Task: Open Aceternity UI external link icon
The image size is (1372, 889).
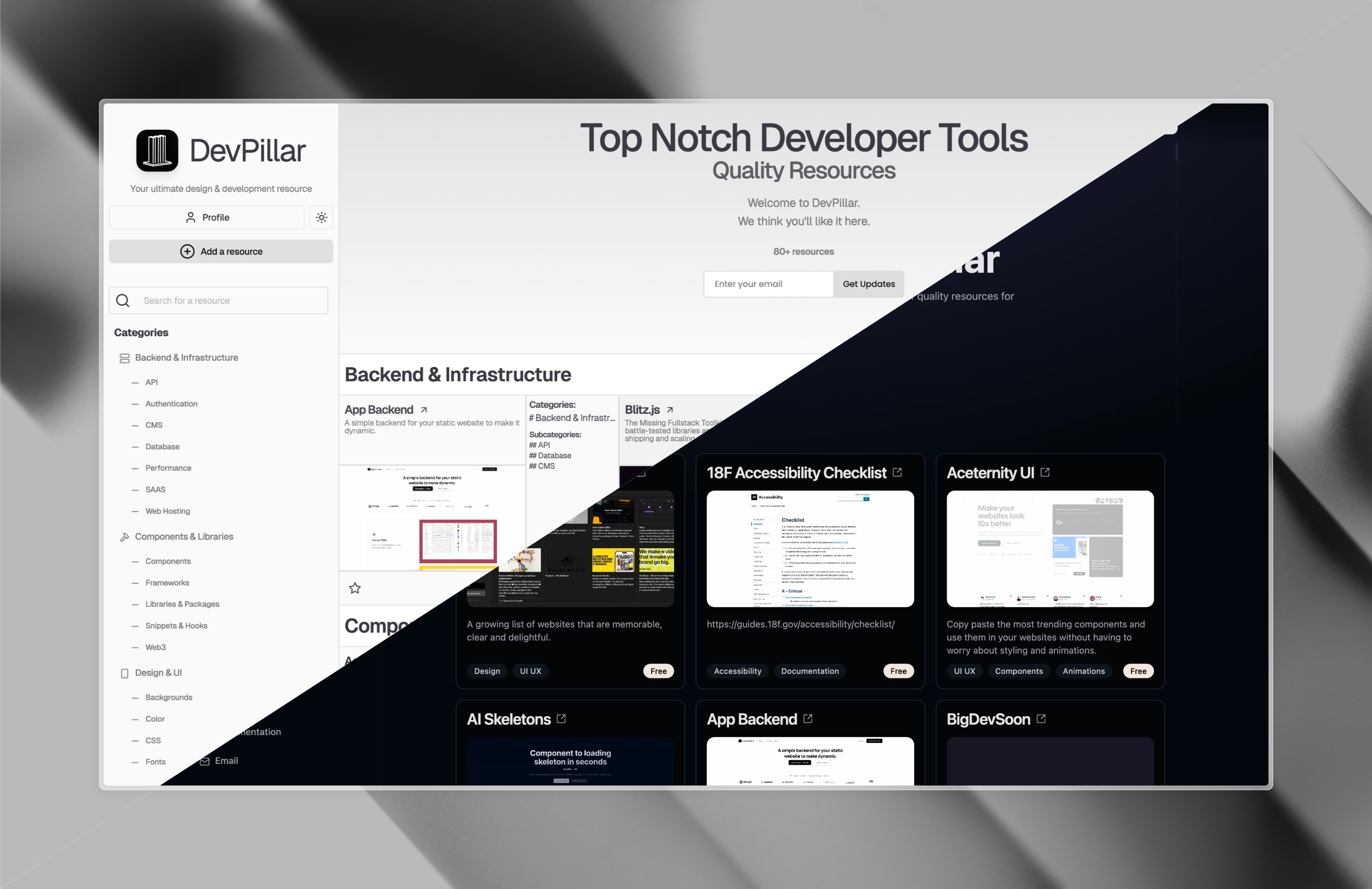Action: coord(1044,472)
